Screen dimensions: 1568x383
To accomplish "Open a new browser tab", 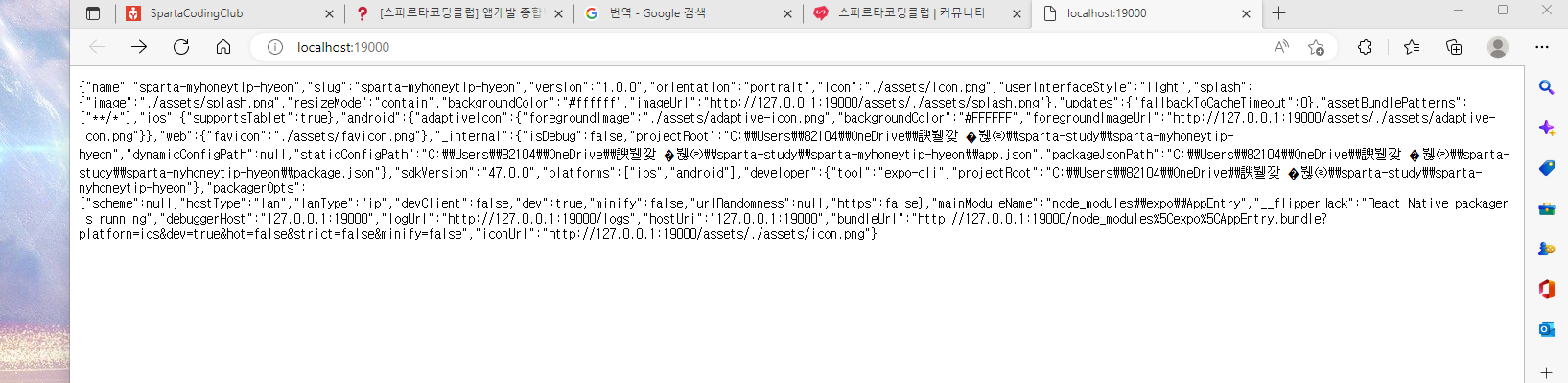I will tap(1278, 13).
